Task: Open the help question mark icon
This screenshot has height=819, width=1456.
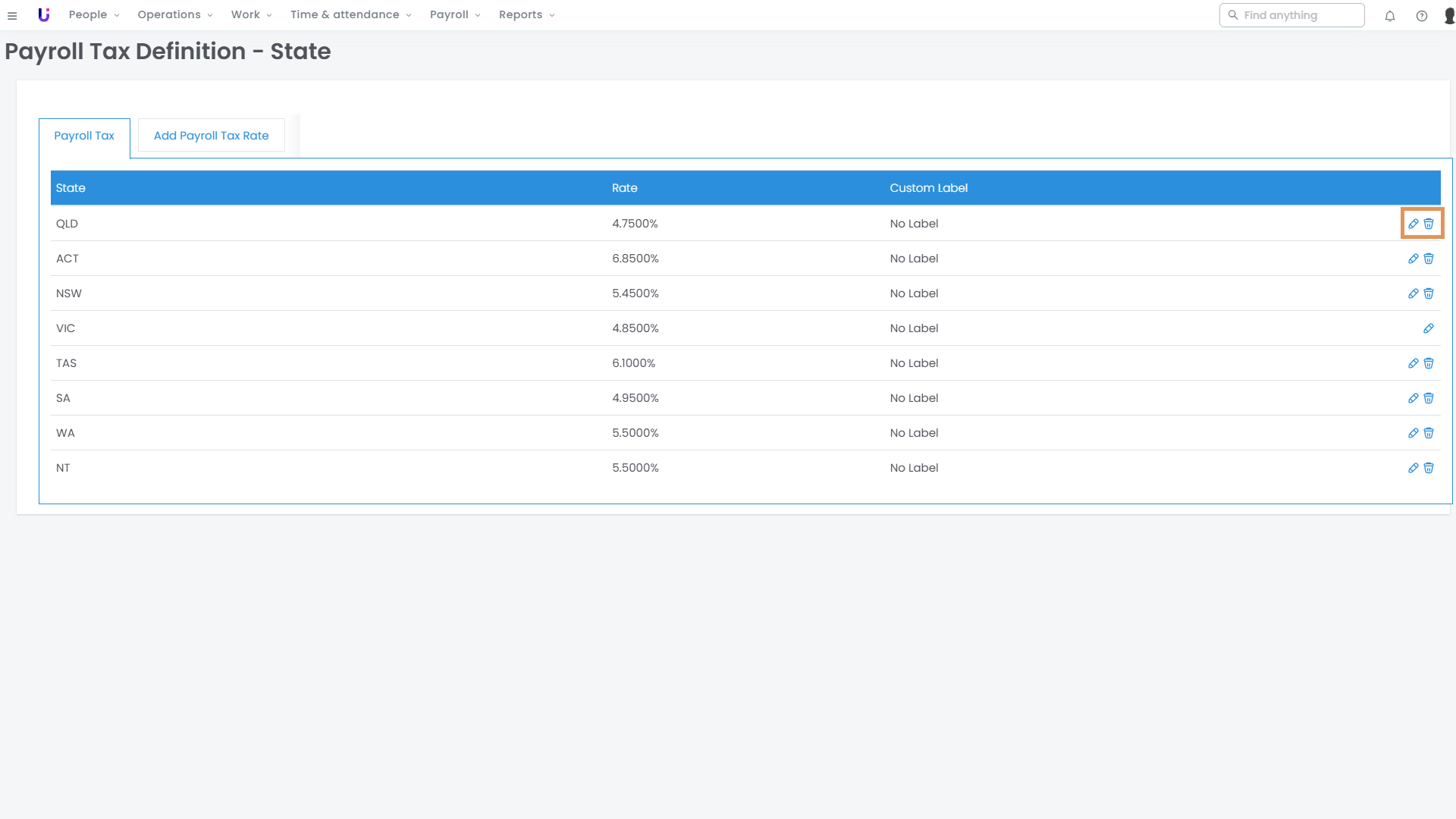Action: click(x=1422, y=16)
